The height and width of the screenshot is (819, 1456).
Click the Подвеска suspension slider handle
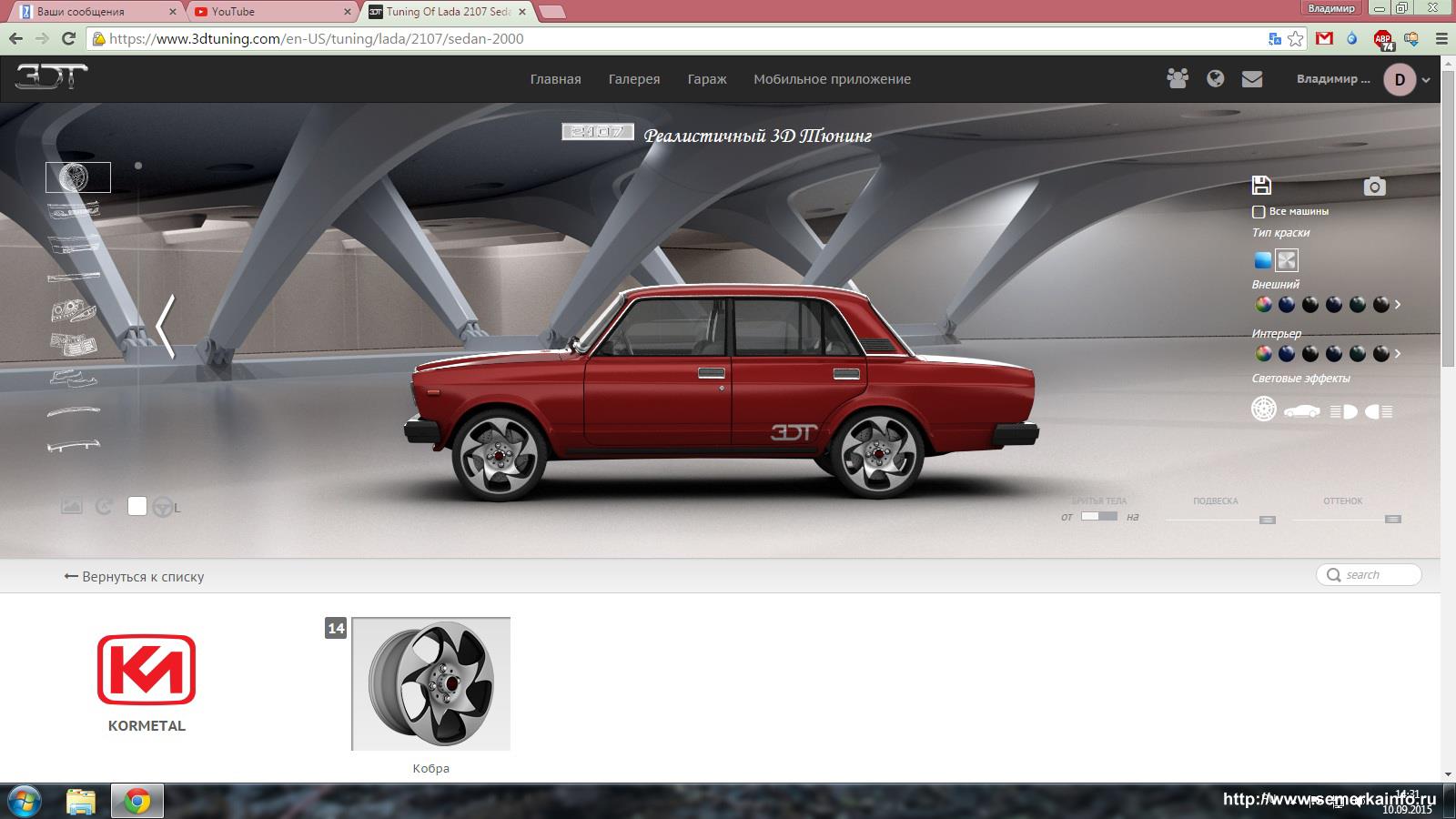pyautogui.click(x=1267, y=520)
